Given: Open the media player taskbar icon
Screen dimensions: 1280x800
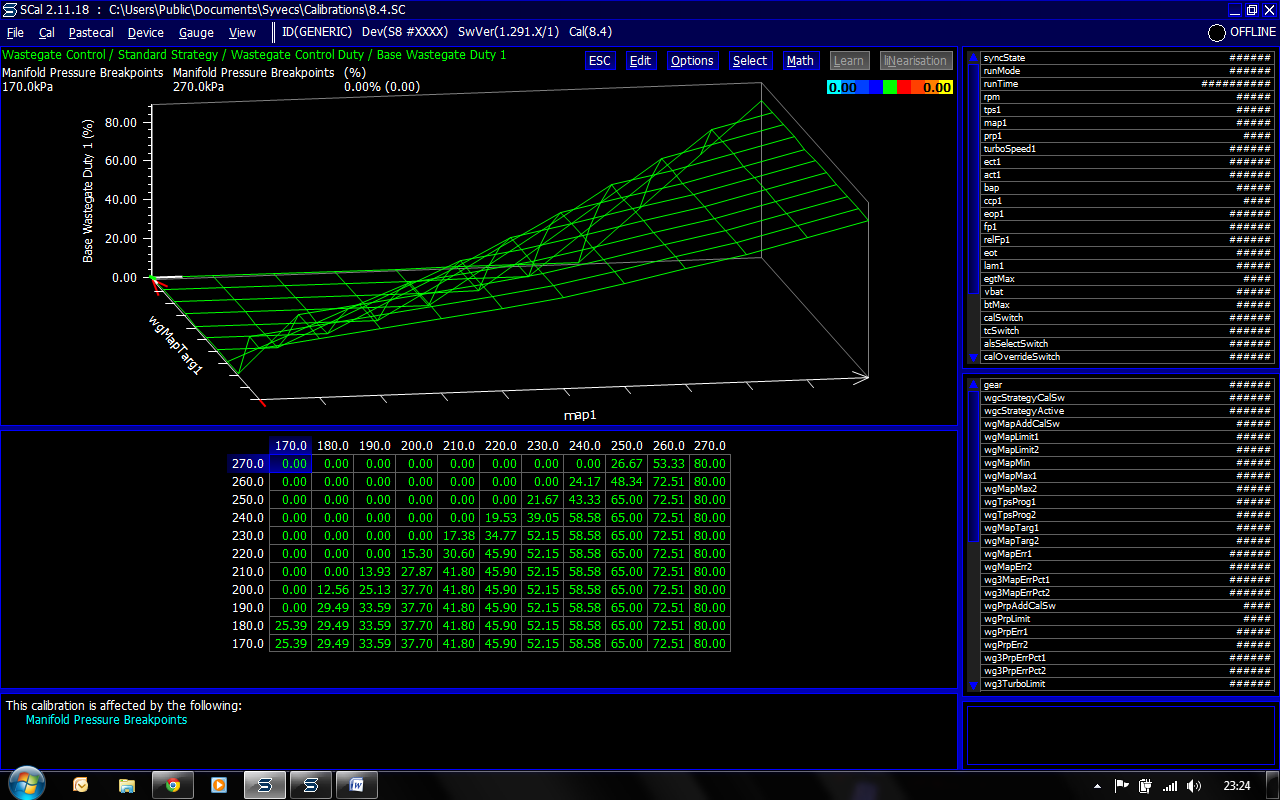Looking at the screenshot, I should click(219, 785).
